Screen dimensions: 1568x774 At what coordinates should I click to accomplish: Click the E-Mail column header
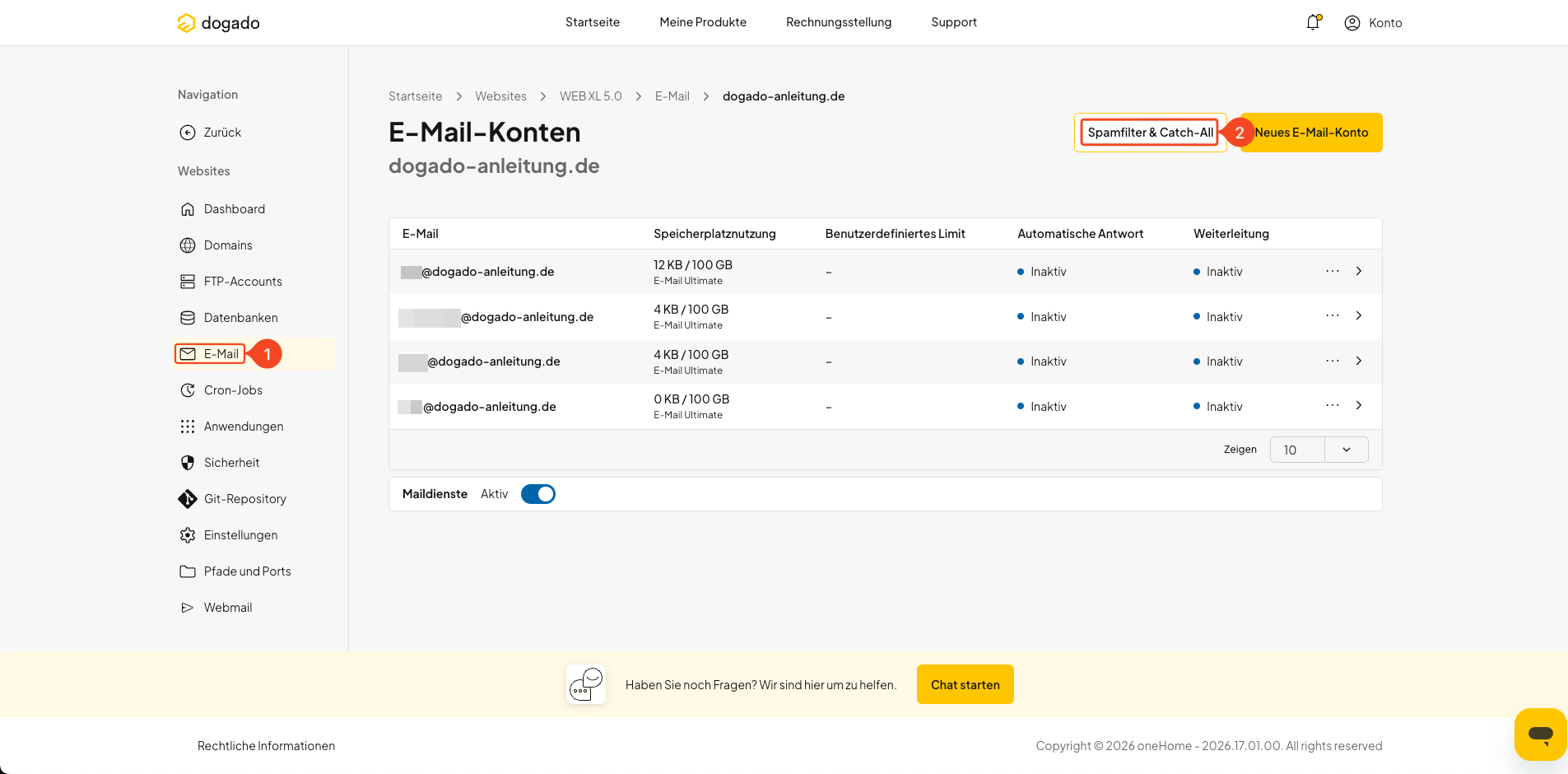point(420,234)
